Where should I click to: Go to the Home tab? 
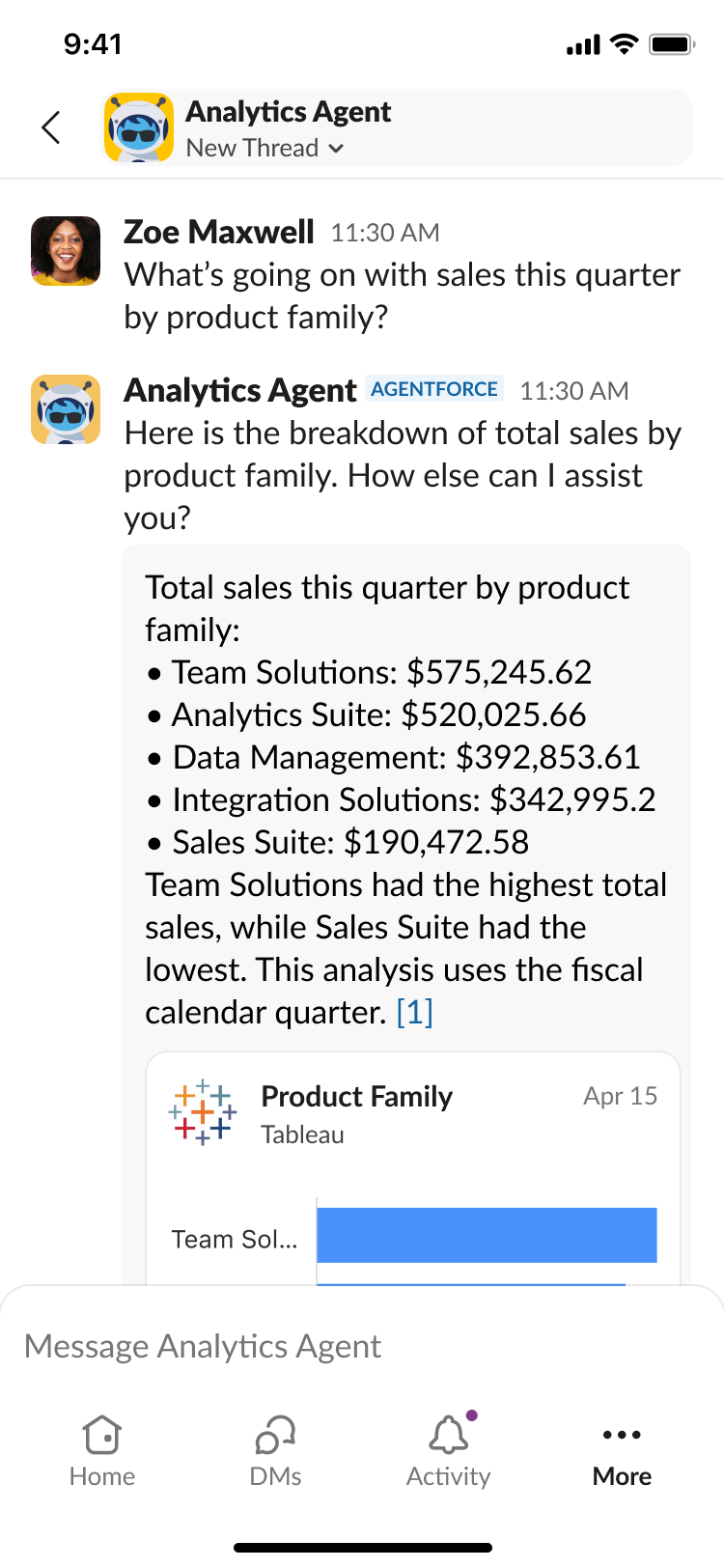[102, 1450]
